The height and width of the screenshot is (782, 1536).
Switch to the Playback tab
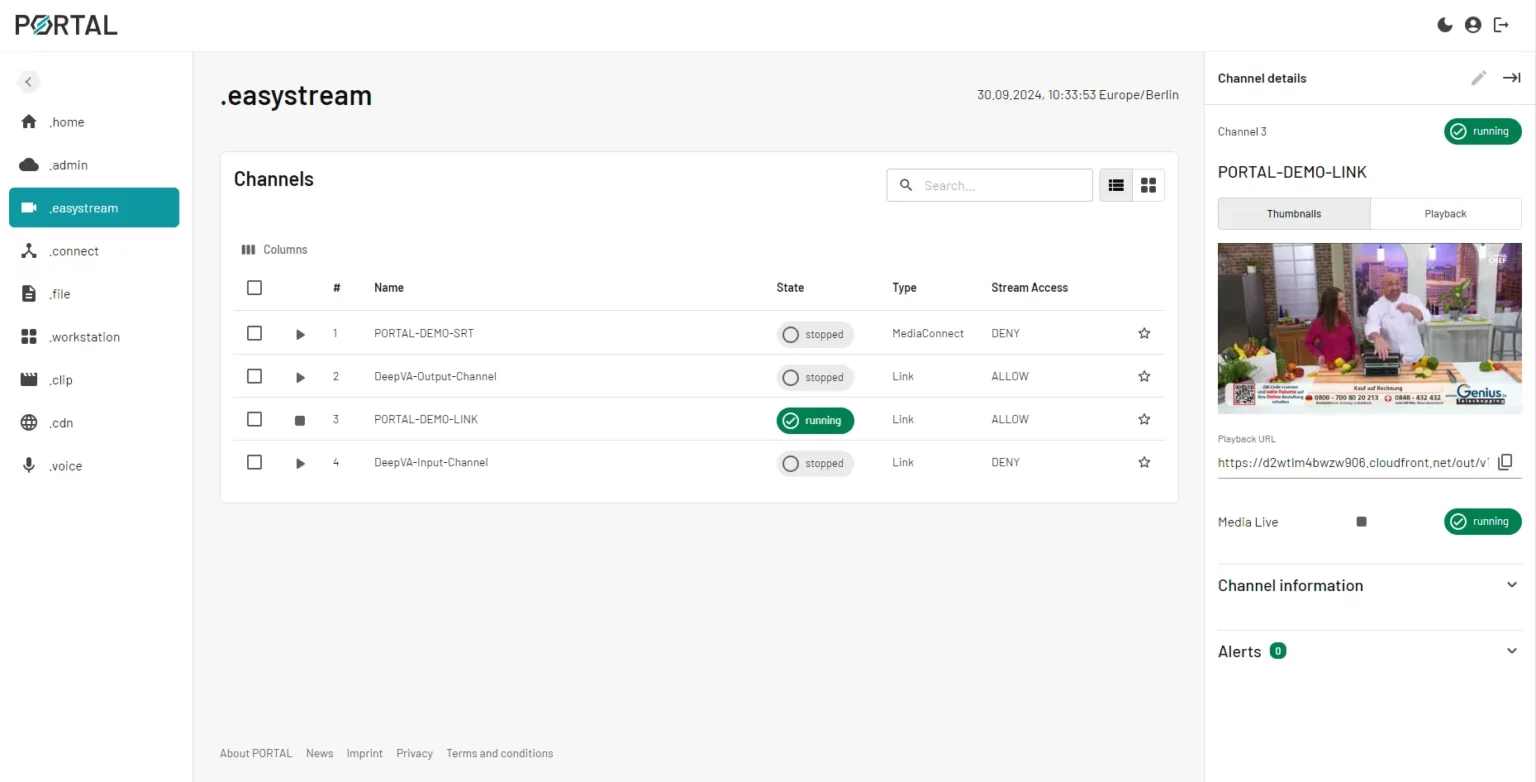point(1445,214)
